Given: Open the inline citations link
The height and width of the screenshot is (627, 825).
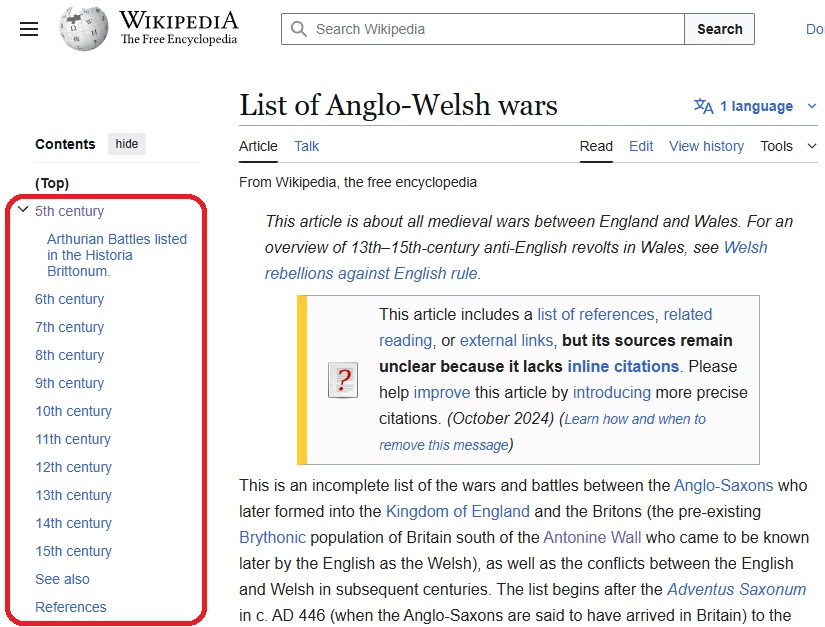Looking at the screenshot, I should (x=623, y=366).
